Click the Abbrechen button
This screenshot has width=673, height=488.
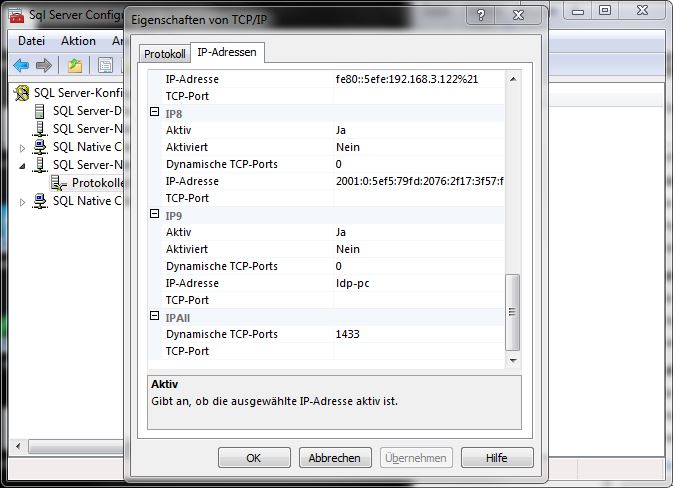tap(334, 458)
